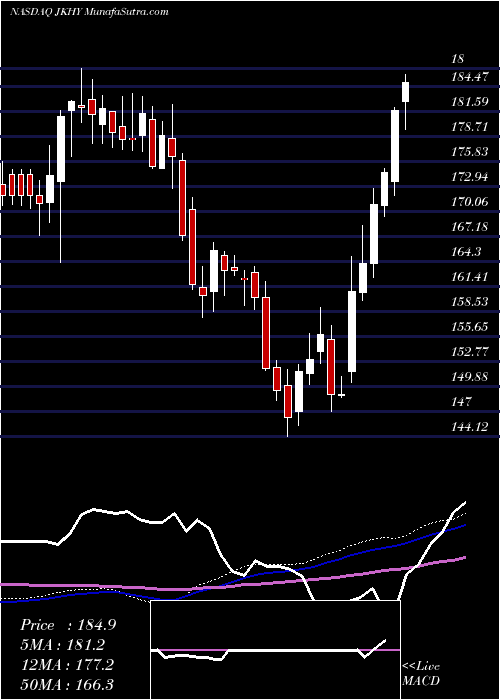Click the 155.65 price axis label
Image resolution: width=500 pixels, height=700 pixels.
coord(469,327)
